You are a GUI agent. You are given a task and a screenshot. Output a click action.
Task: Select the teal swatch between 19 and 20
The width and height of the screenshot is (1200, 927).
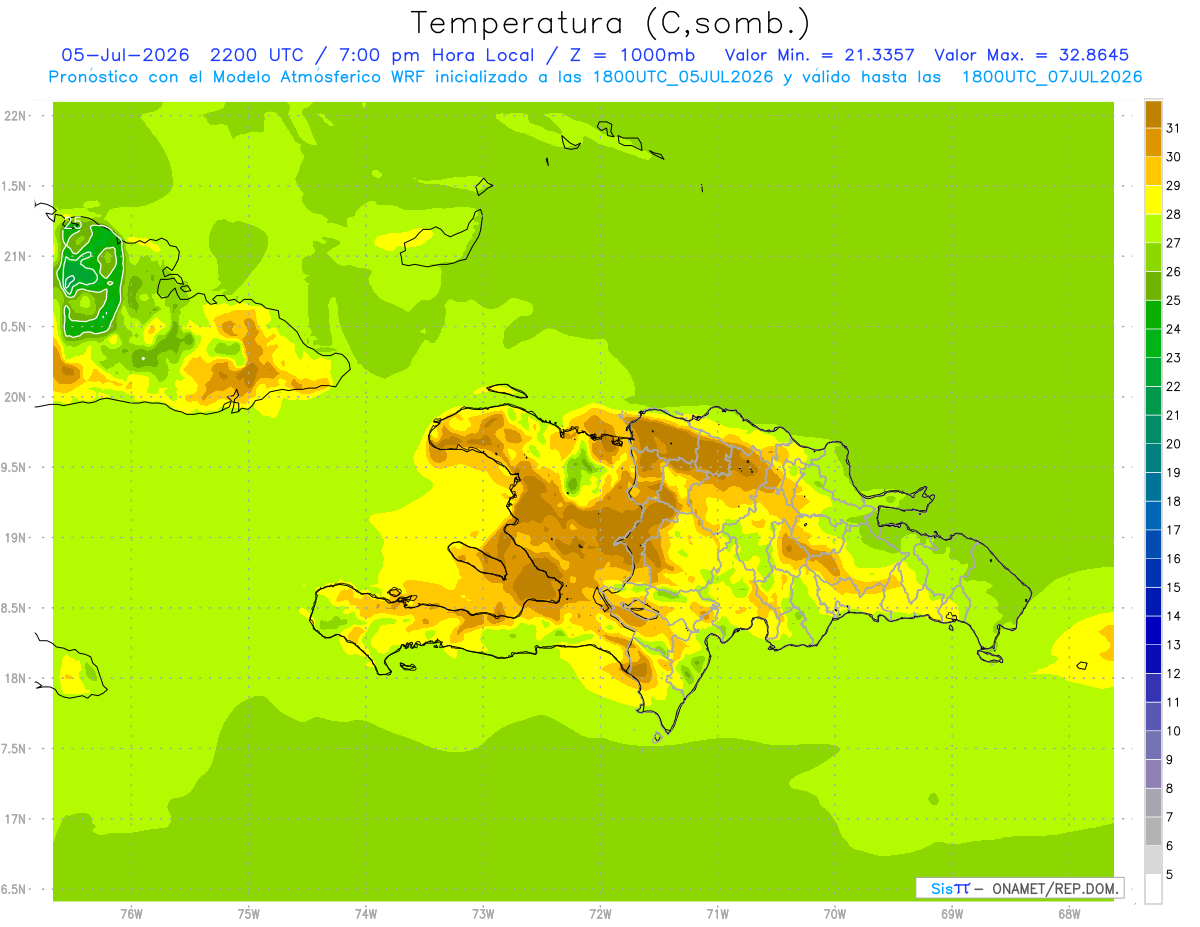(x=1153, y=458)
